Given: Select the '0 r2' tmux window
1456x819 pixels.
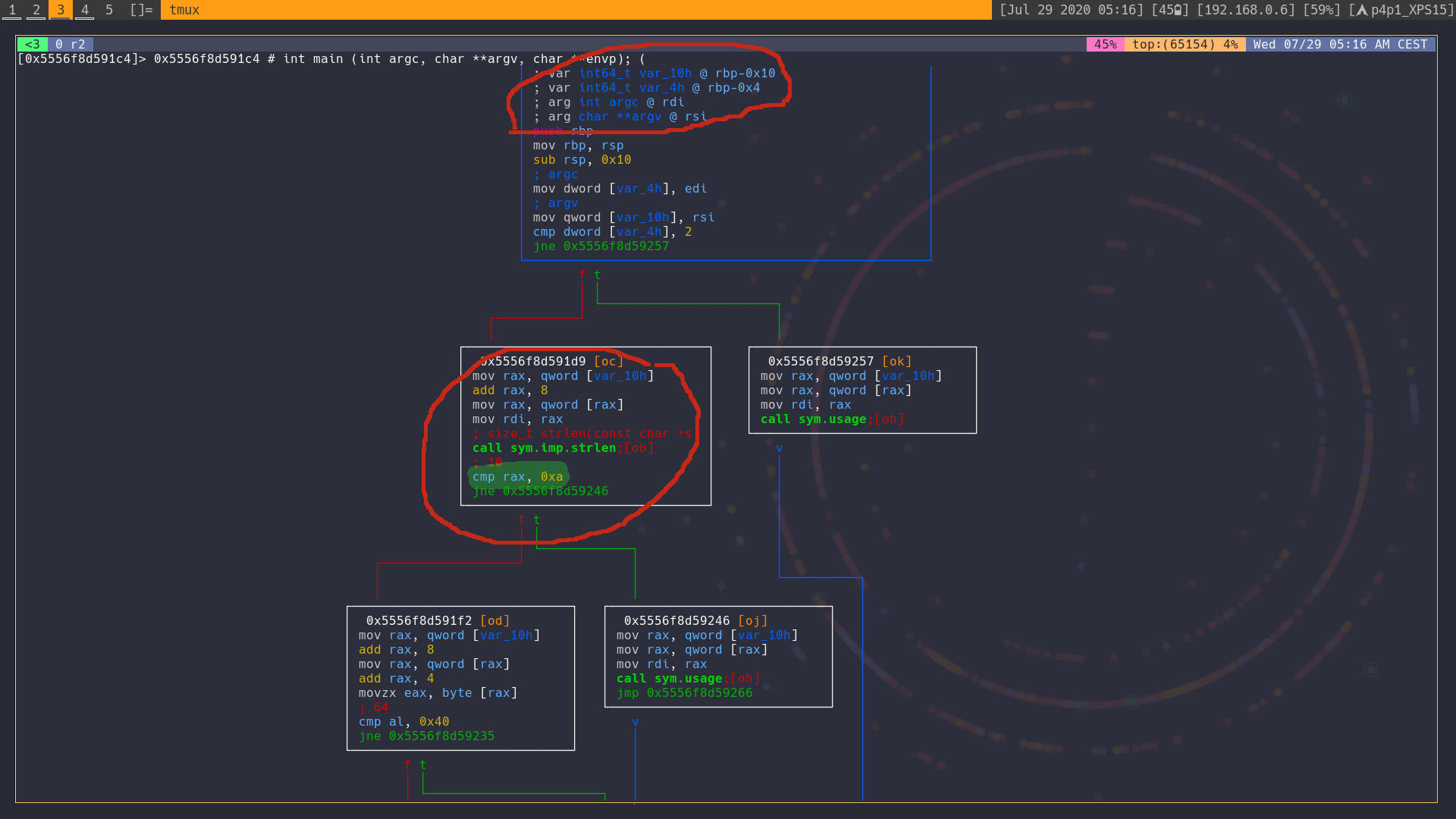Looking at the screenshot, I should coord(71,44).
